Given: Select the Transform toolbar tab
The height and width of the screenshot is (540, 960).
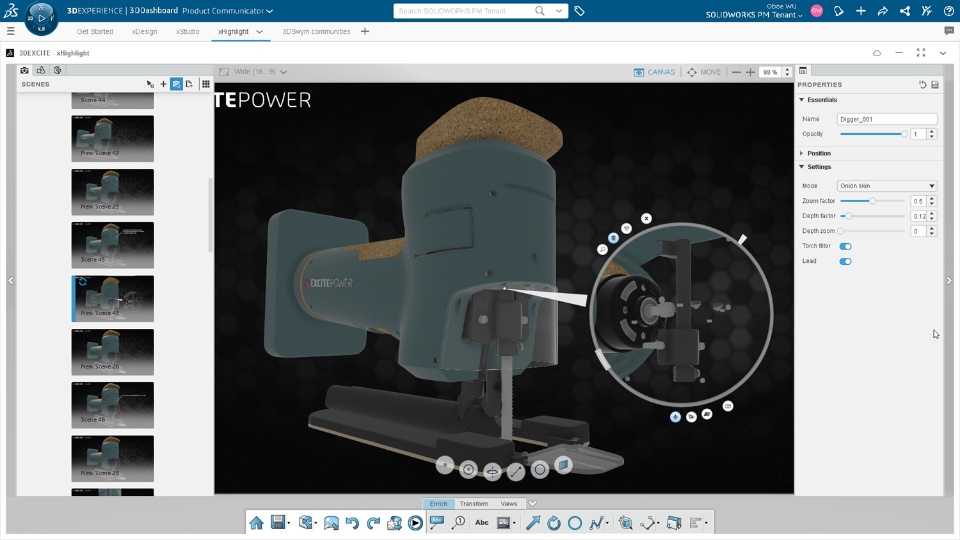Looking at the screenshot, I should 474,503.
